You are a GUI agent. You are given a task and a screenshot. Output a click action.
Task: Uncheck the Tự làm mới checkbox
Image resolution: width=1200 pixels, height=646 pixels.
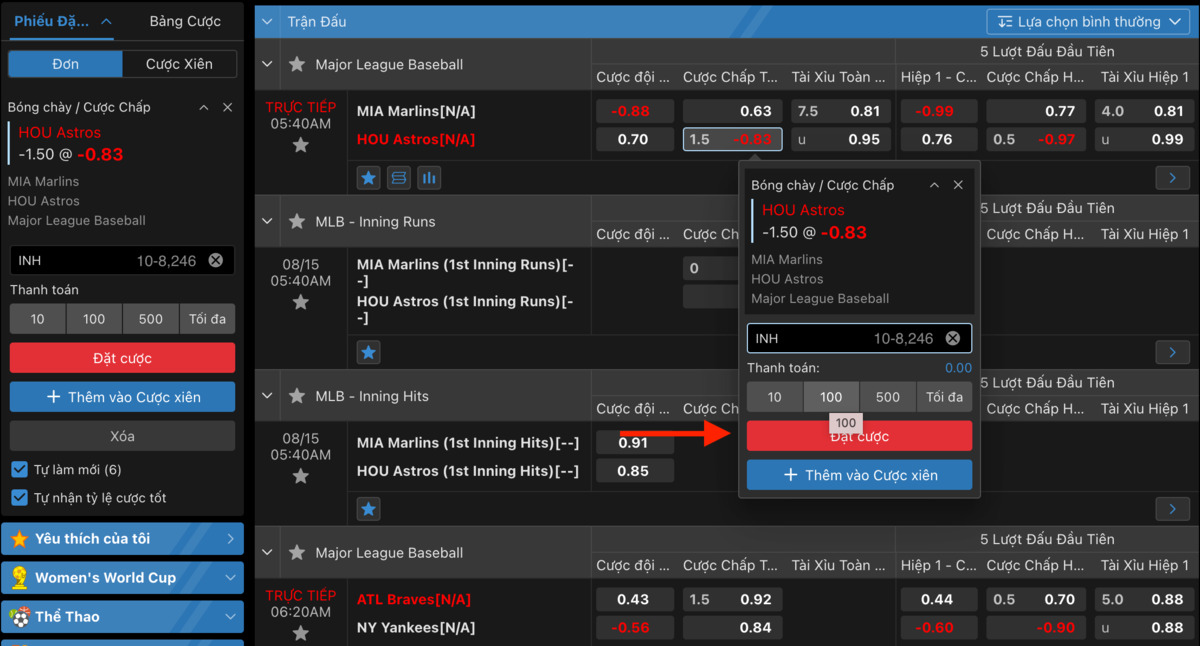click(19, 470)
